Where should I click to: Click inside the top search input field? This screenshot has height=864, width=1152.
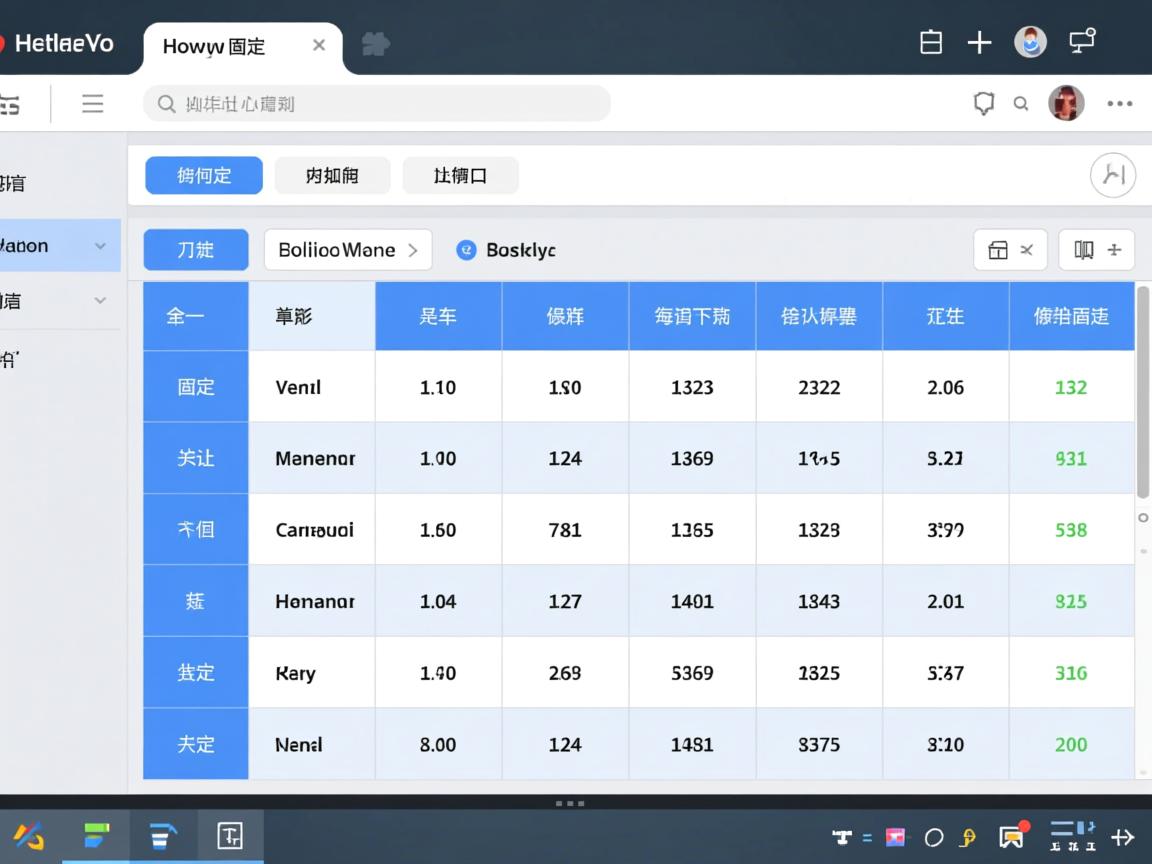pyautogui.click(x=377, y=103)
